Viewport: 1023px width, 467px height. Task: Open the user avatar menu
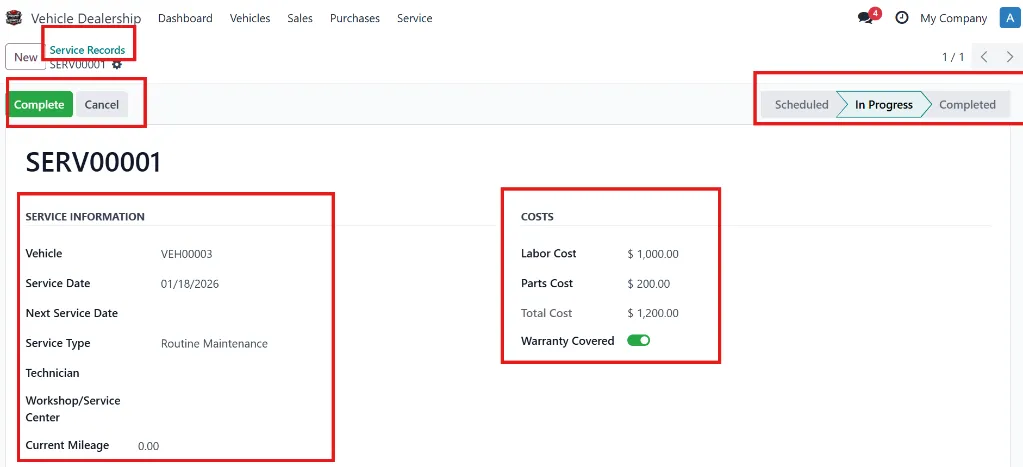coord(1010,18)
